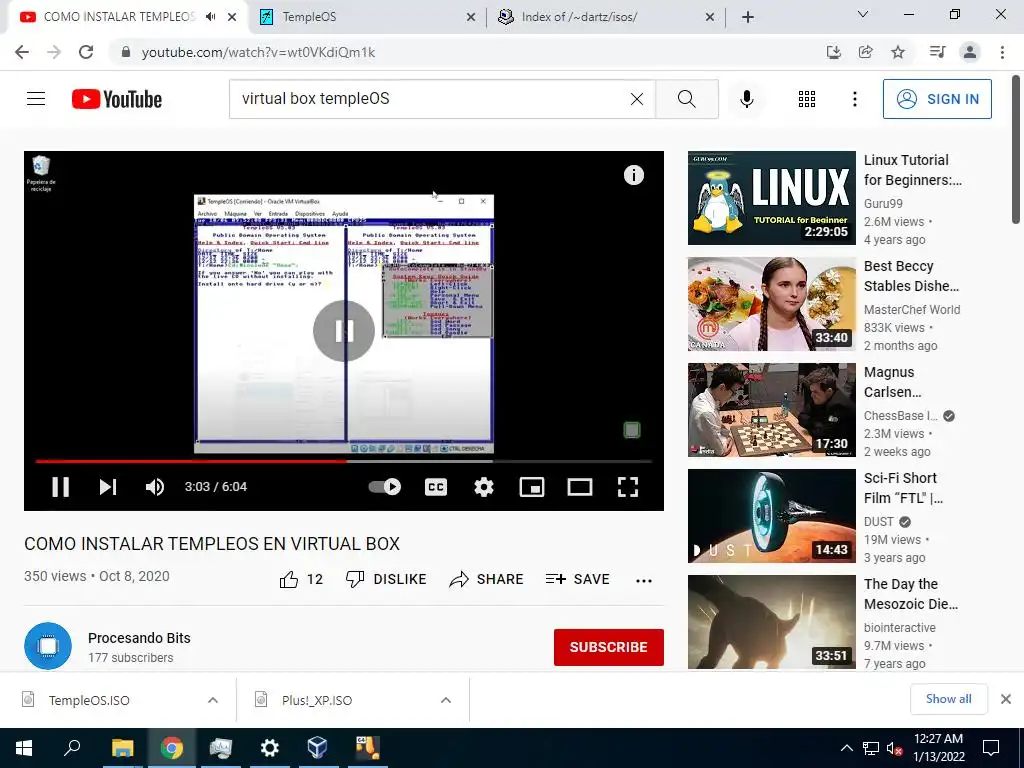Screen dimensions: 1024x768
Task: Search with your voice microphone
Action: pos(746,99)
